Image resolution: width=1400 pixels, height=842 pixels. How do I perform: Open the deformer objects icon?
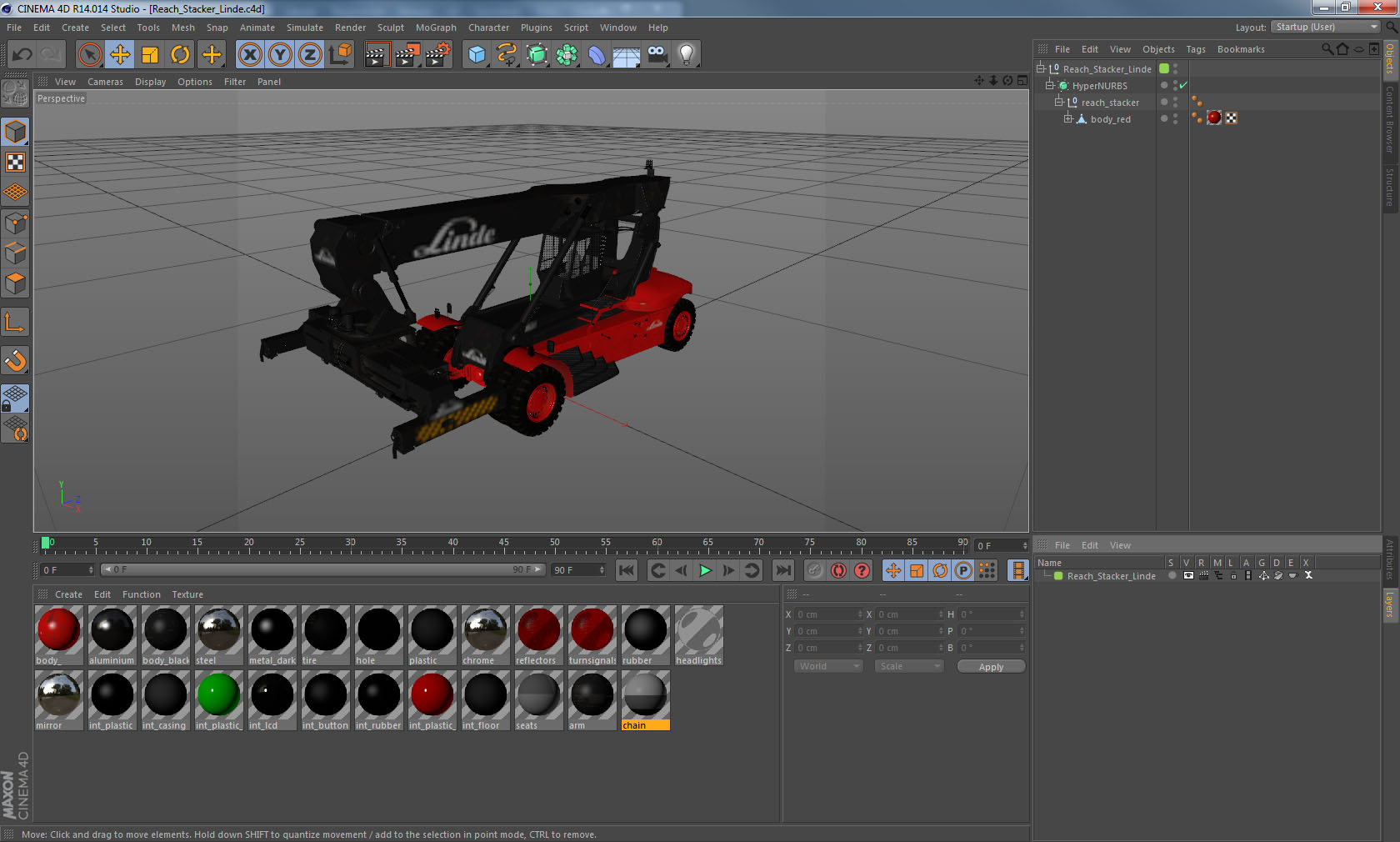tap(597, 55)
